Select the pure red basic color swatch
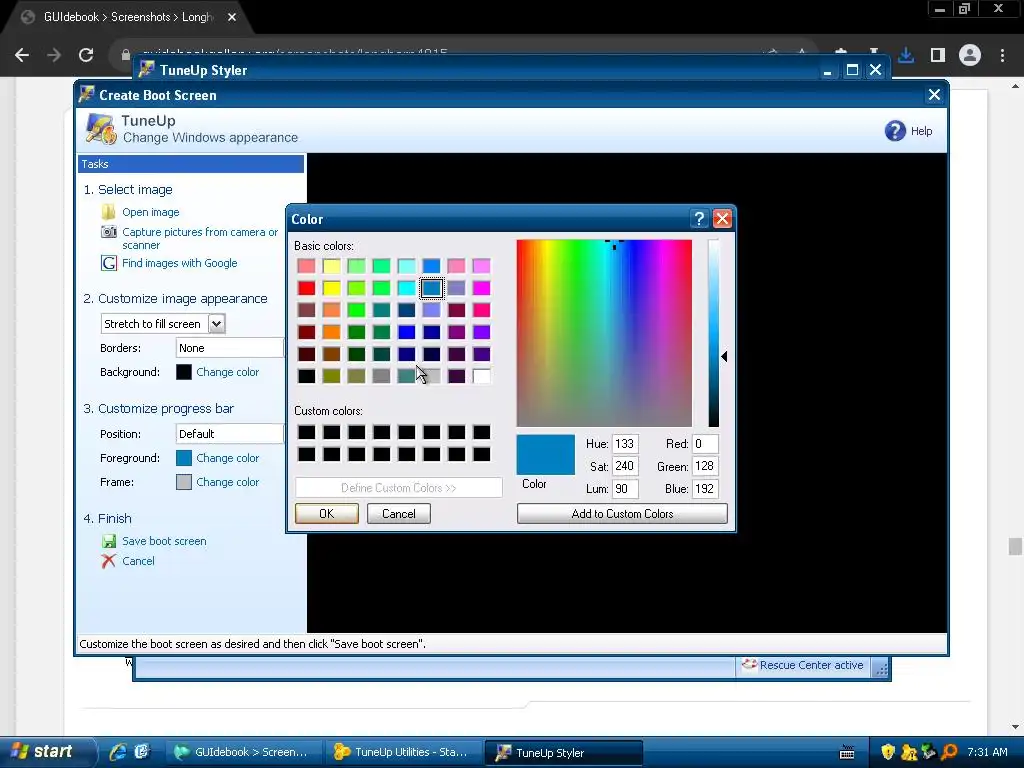This screenshot has width=1024, height=768. pos(306,288)
